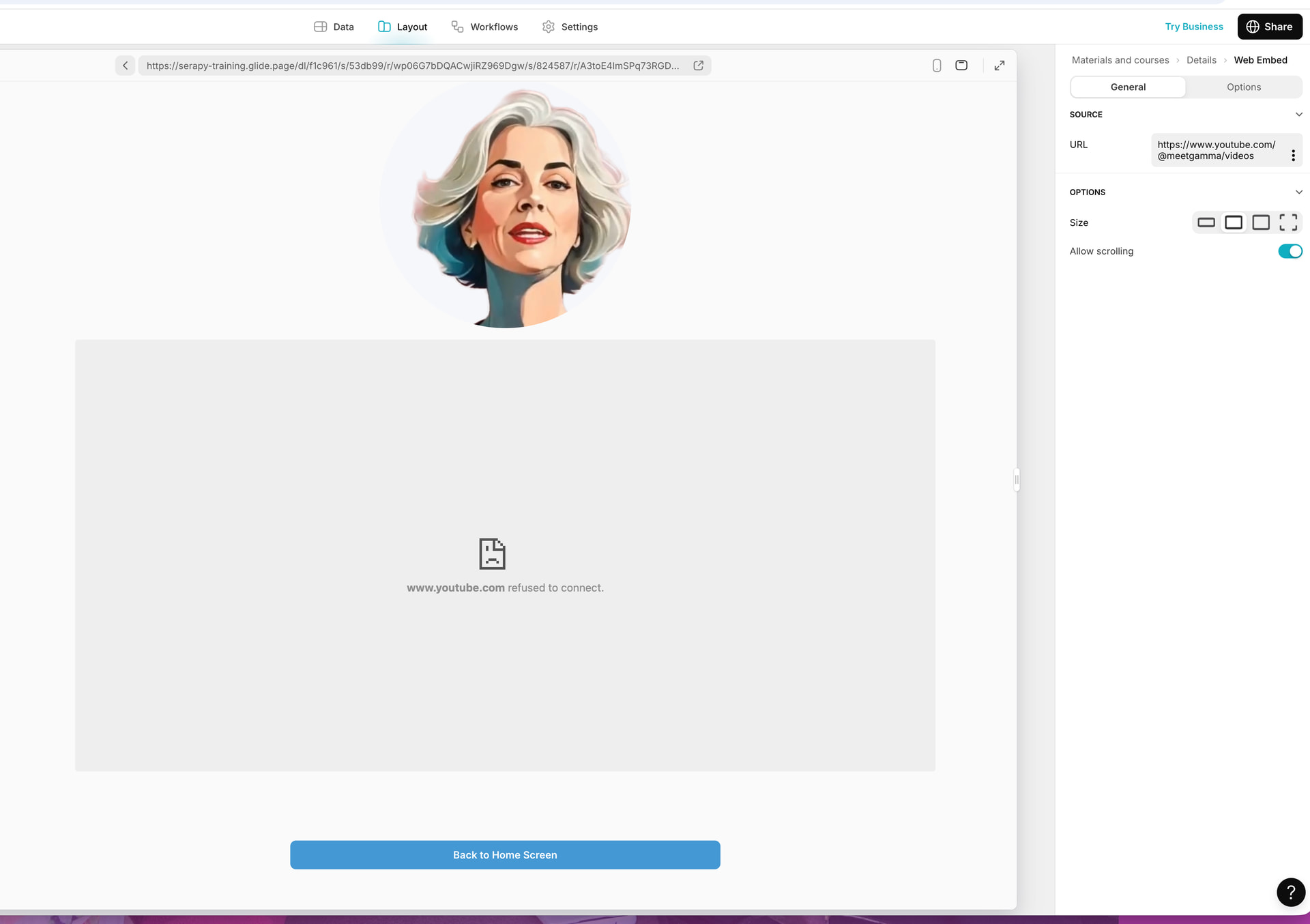
Task: Select the smallest embed size option
Action: [x=1206, y=222]
